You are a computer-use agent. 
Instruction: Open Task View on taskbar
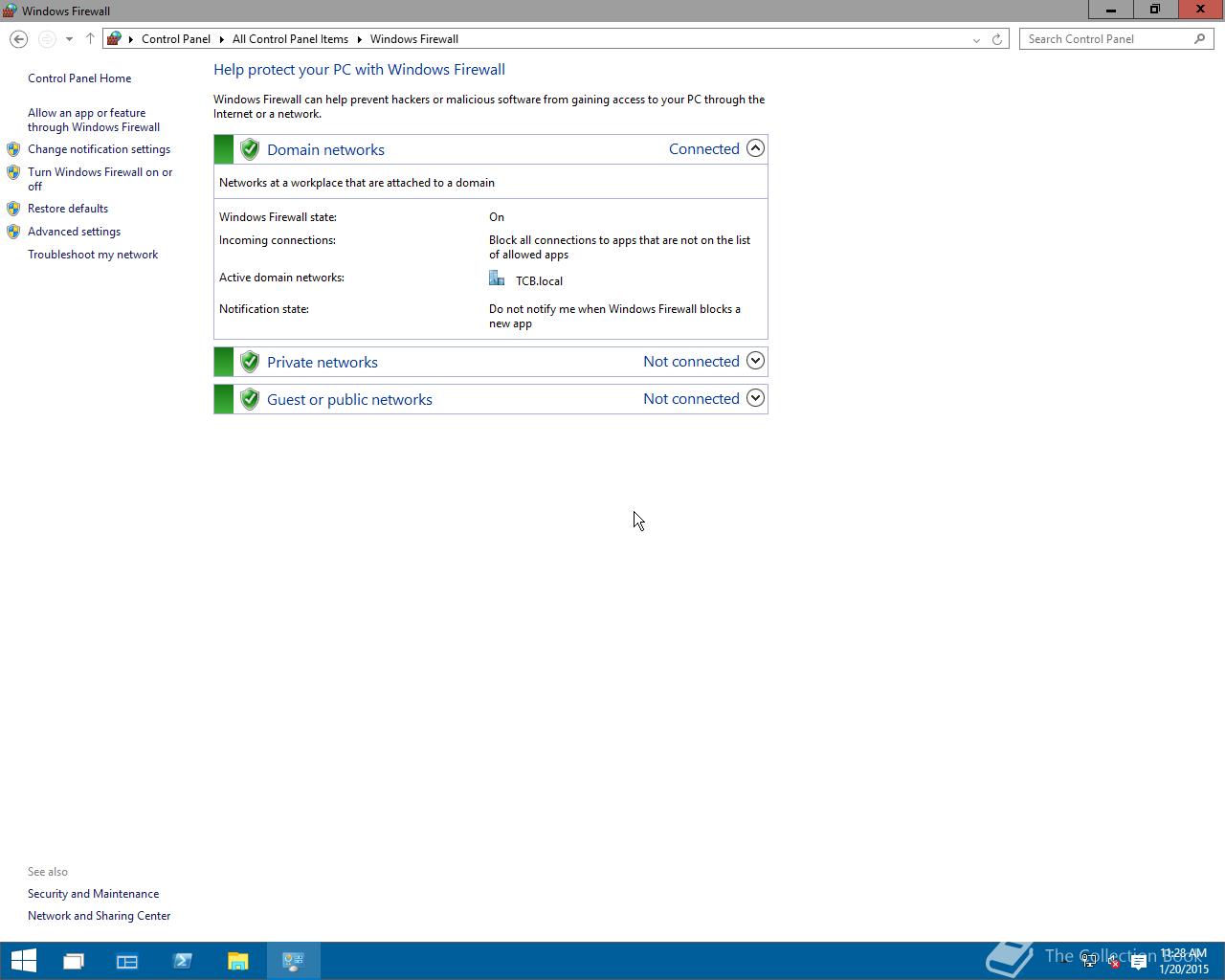(74, 961)
